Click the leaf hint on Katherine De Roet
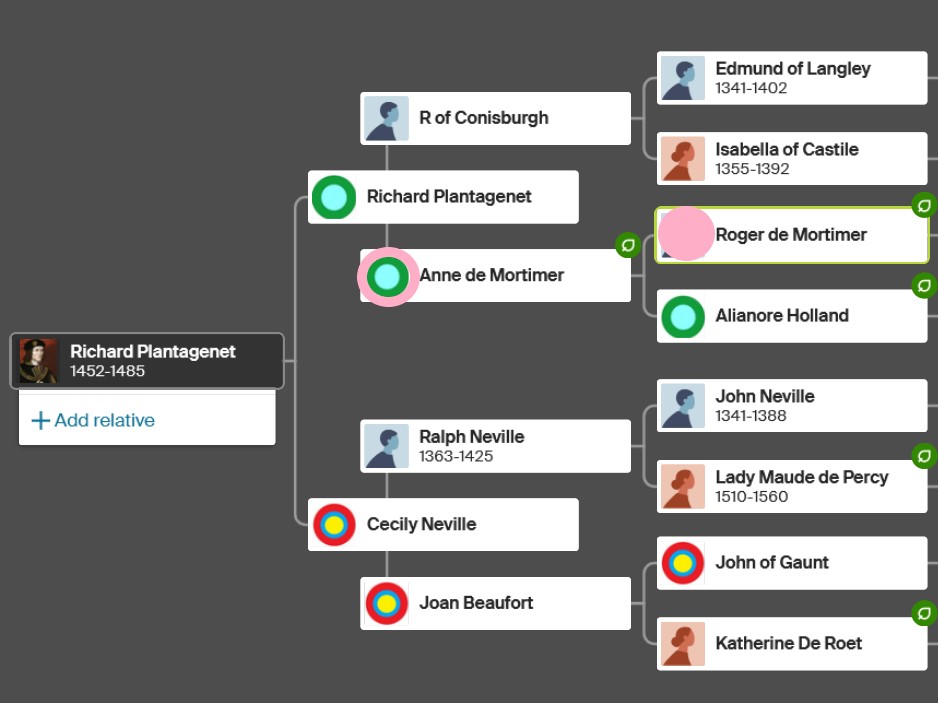The height and width of the screenshot is (703, 938). point(923,613)
